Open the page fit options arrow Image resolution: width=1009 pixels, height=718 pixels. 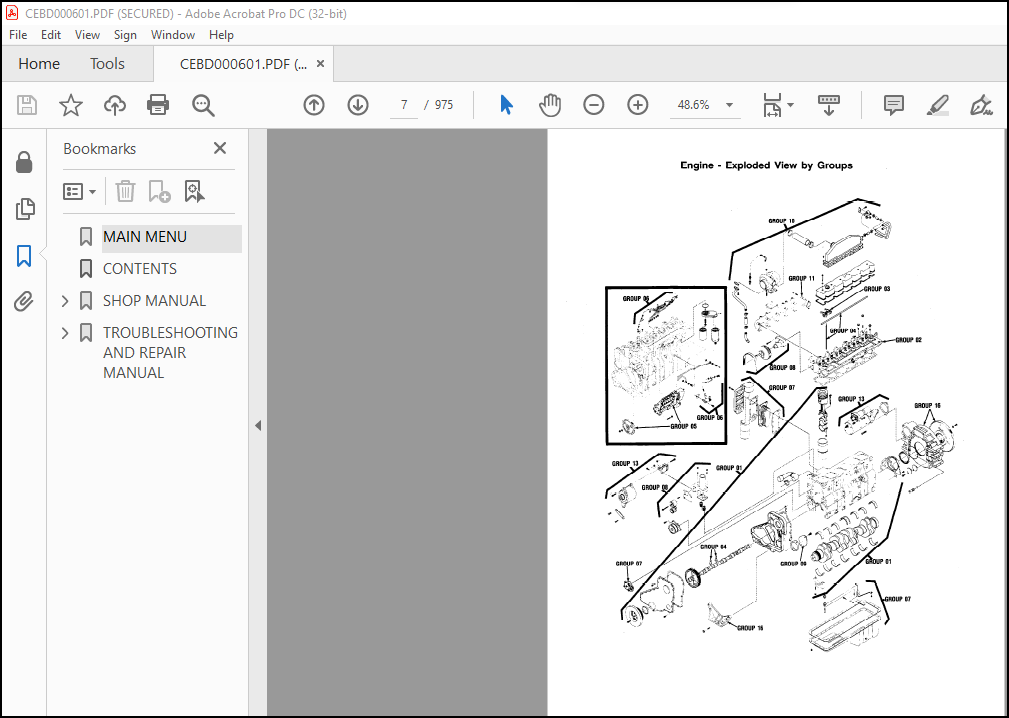pos(790,105)
